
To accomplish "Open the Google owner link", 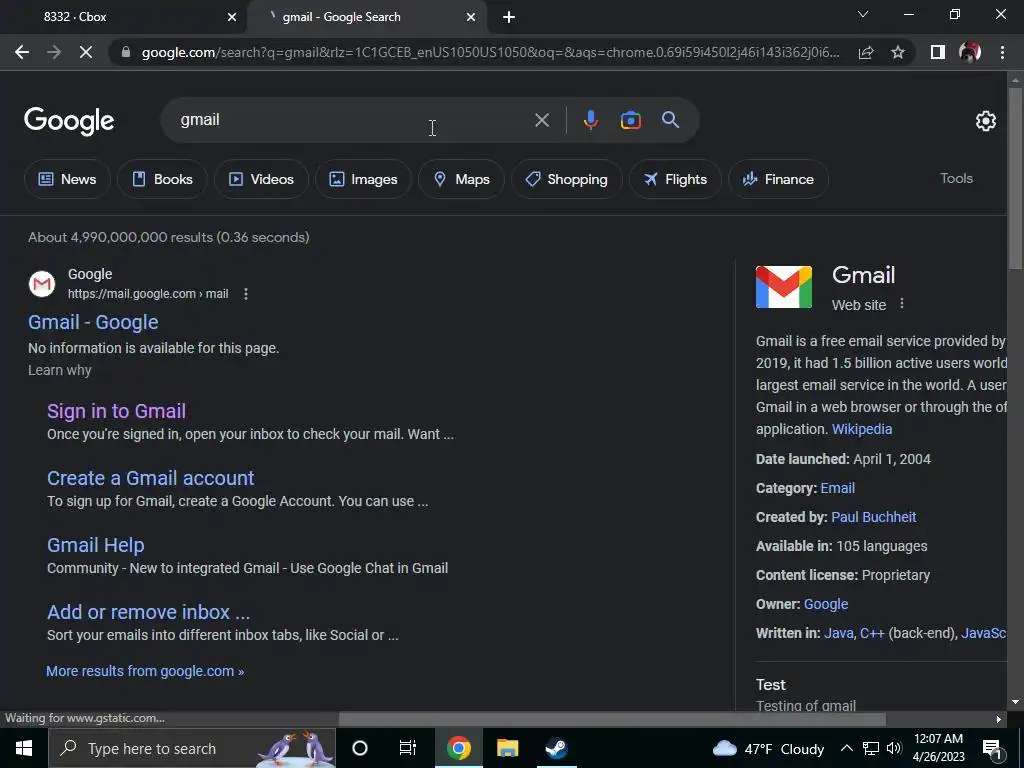I will [825, 604].
